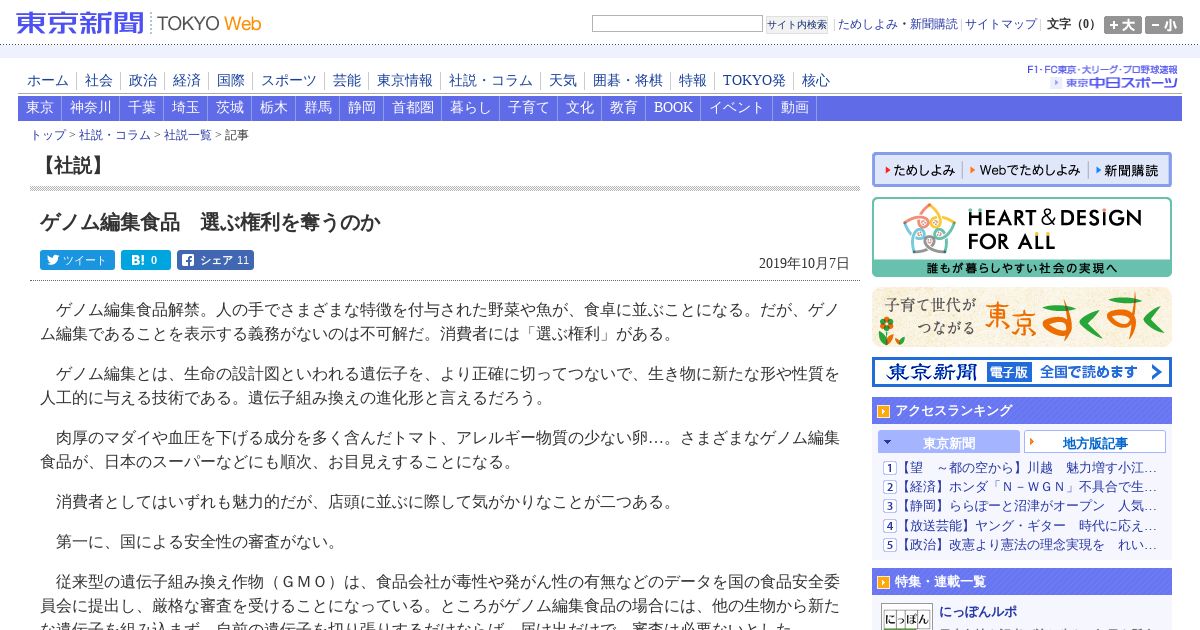
Task: Open ranking item 2 about ホンダ
Action: click(1027, 487)
